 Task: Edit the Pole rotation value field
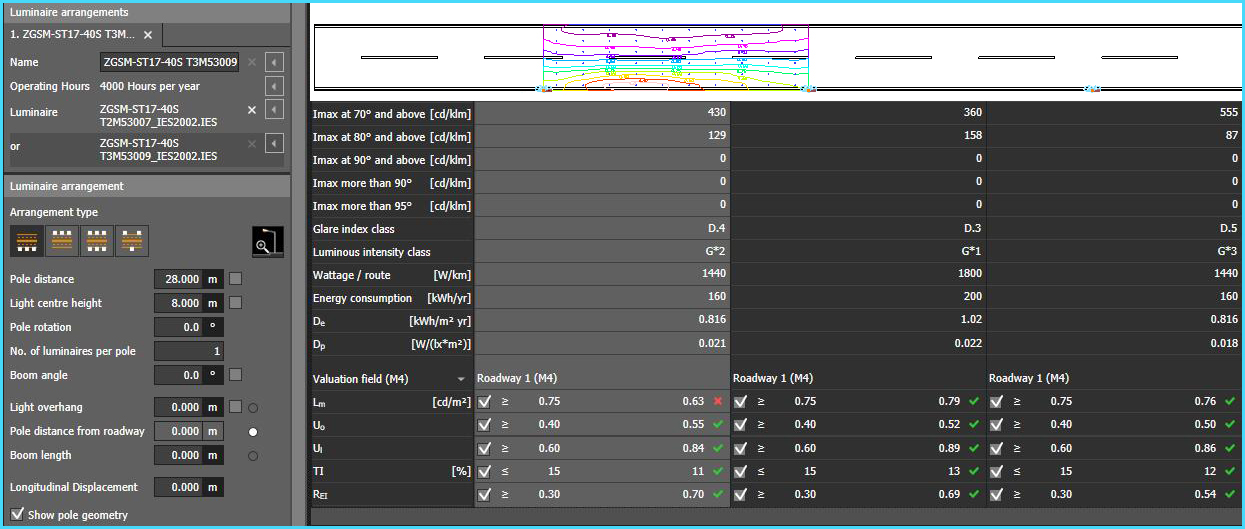pyautogui.click(x=179, y=327)
